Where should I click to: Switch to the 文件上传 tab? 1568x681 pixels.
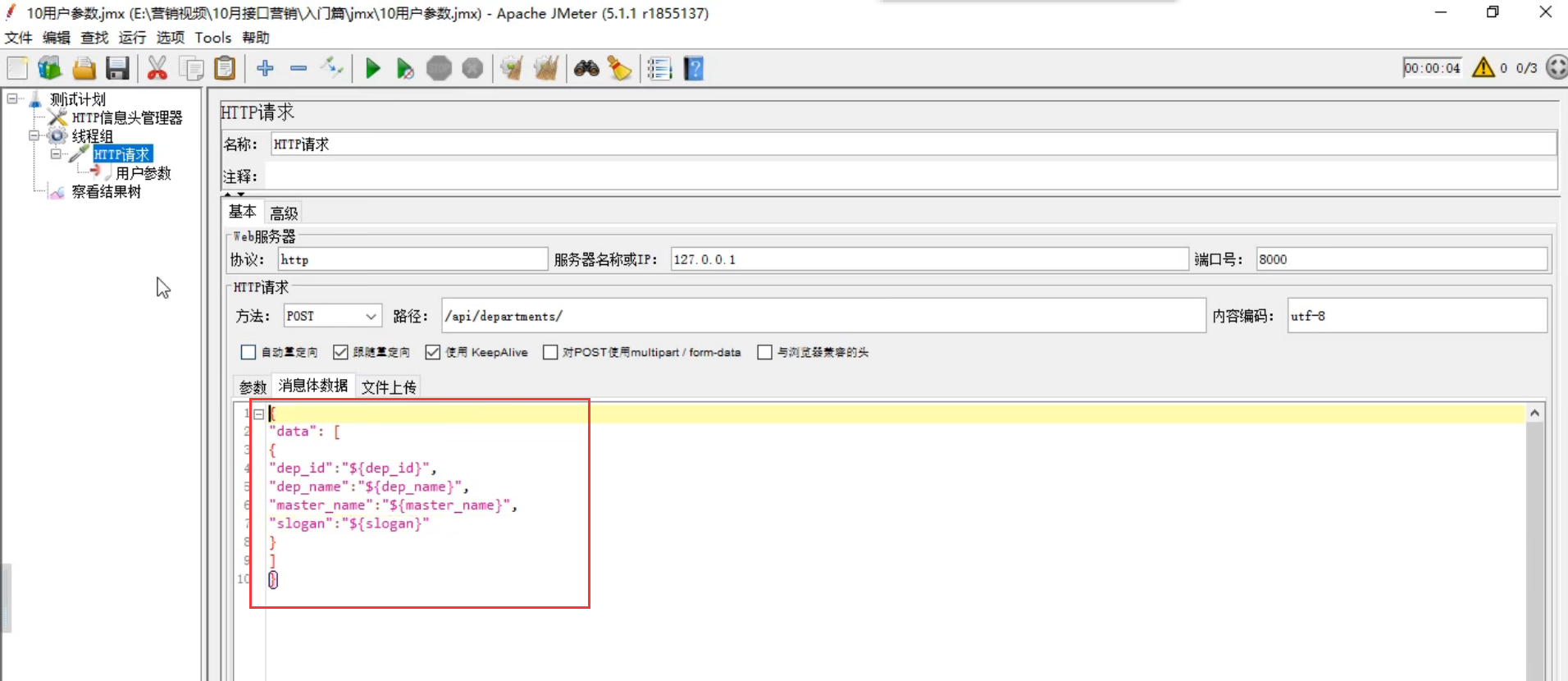click(389, 387)
